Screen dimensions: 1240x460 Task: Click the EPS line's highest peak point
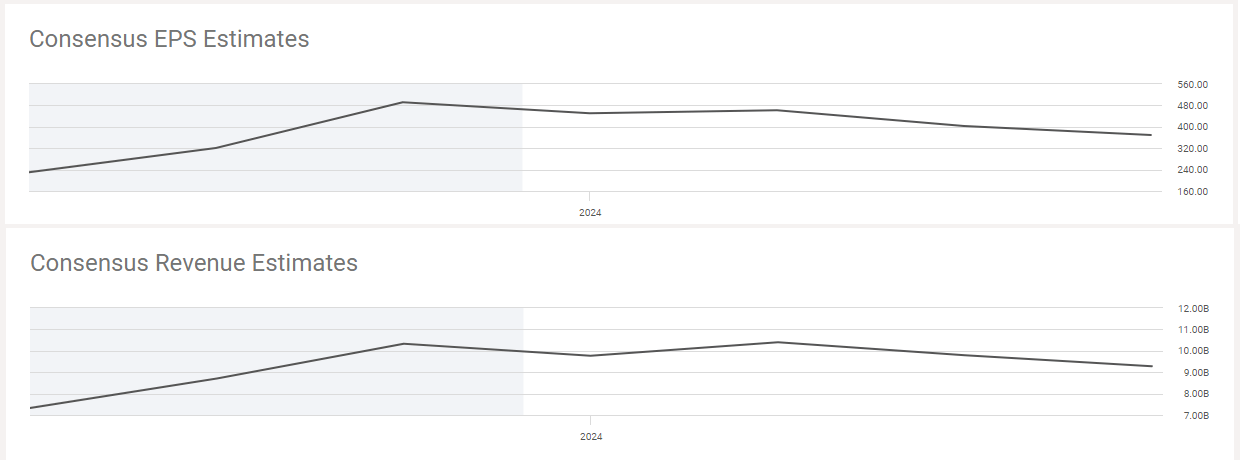(x=402, y=102)
